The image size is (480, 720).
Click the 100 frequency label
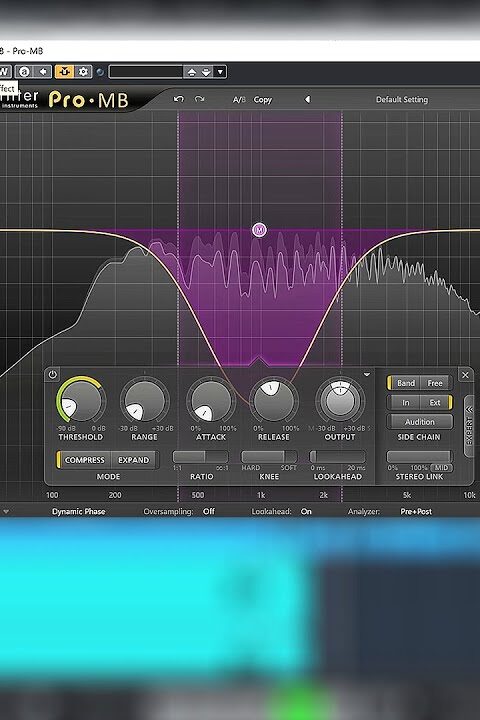pyautogui.click(x=52, y=495)
